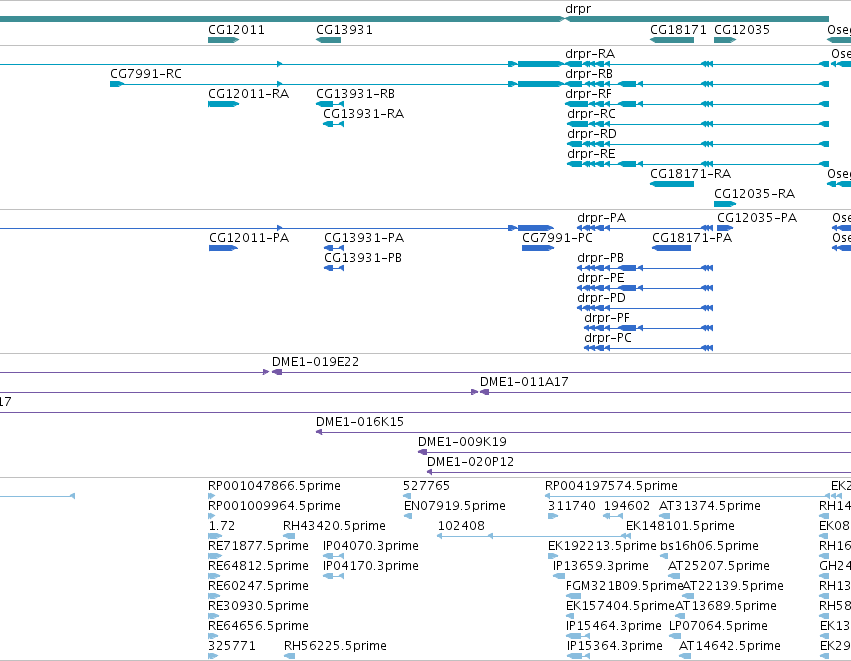Click the CG13931-PA protein label

[364, 238]
